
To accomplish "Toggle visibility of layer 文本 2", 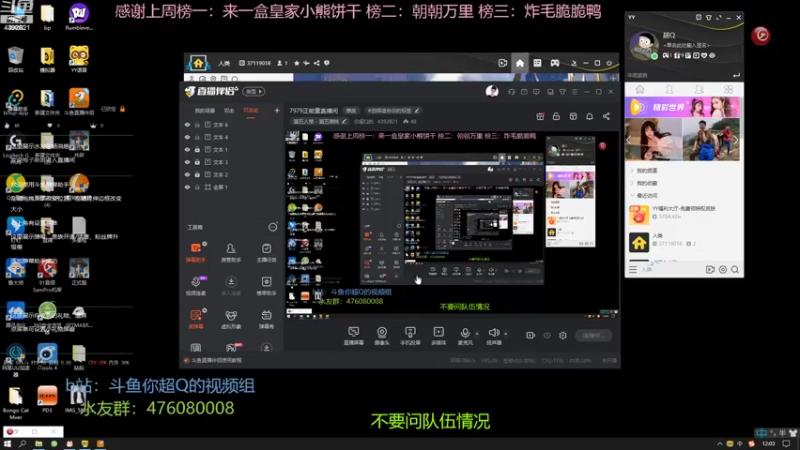I will coord(187,174).
